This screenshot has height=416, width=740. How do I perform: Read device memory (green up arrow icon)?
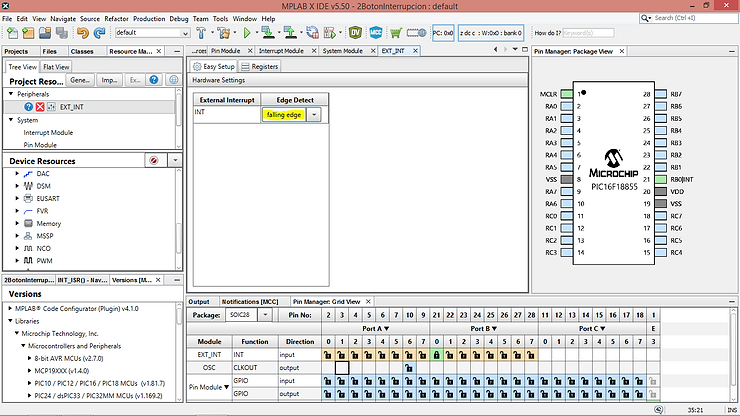[290, 33]
